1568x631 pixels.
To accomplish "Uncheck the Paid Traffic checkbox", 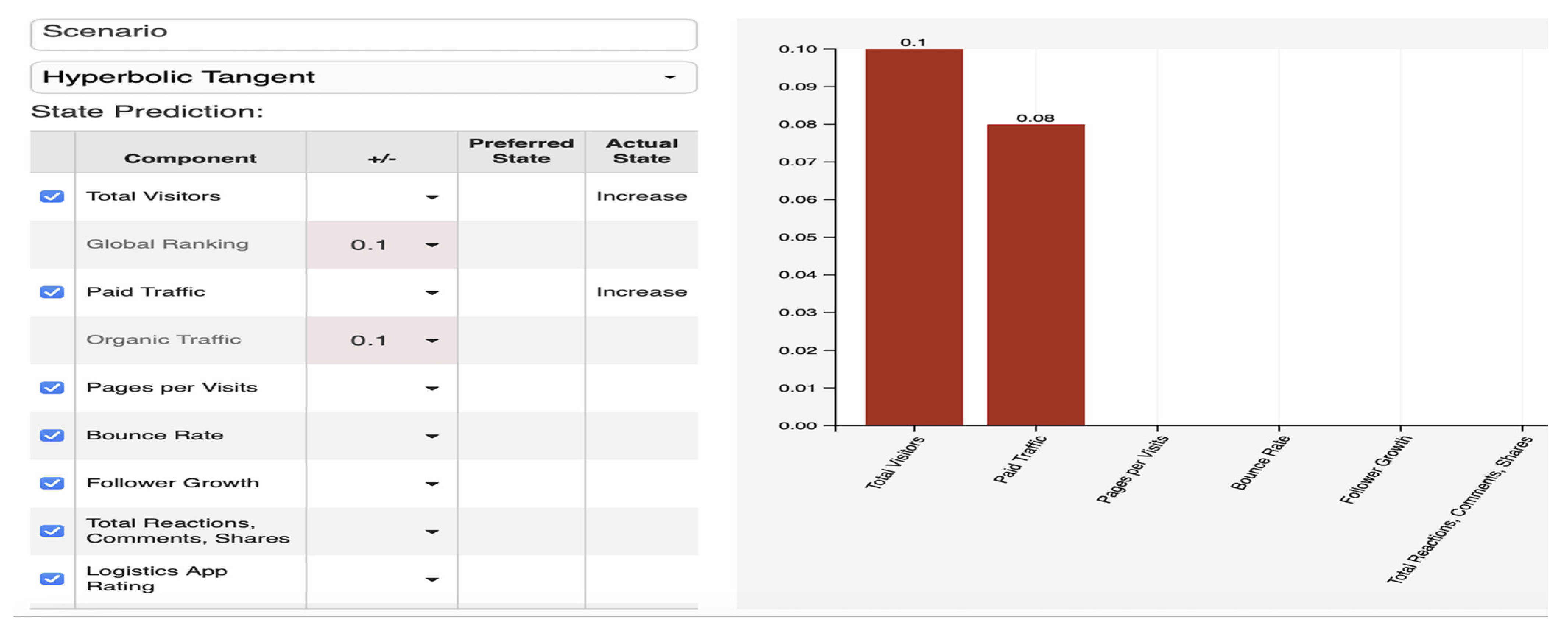I will (x=52, y=292).
